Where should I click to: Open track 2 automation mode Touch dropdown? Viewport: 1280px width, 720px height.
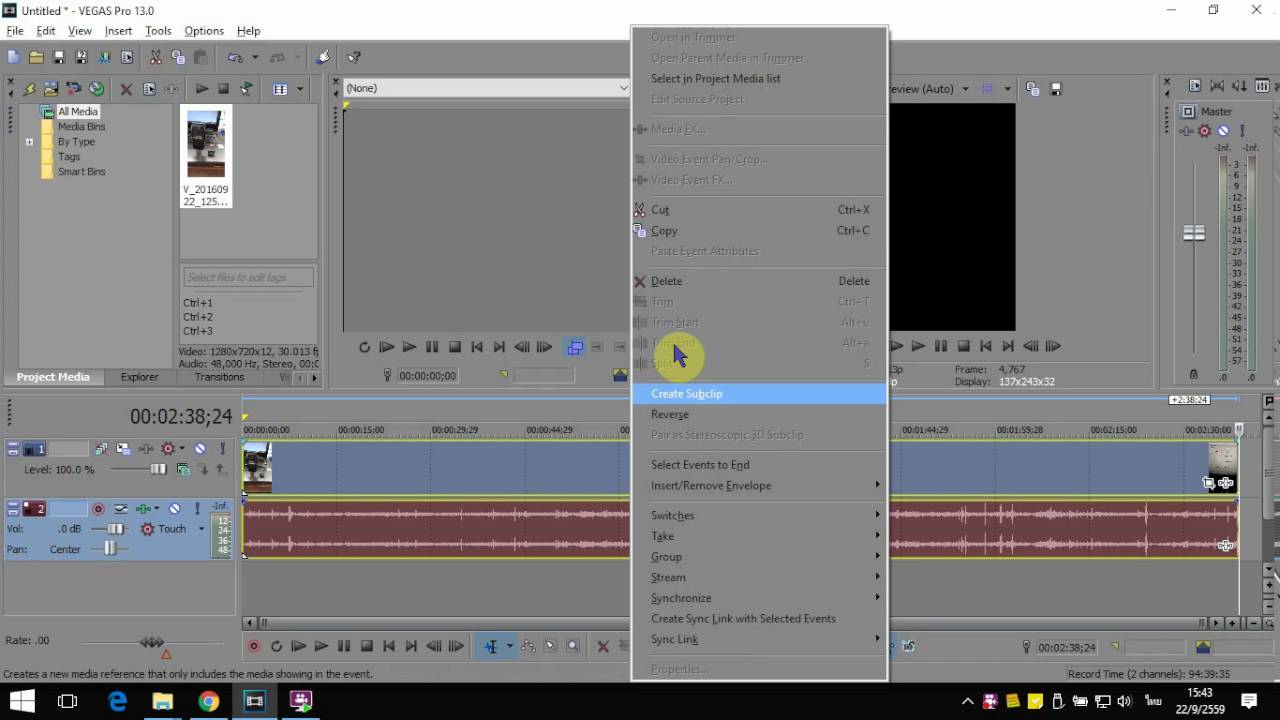click(x=201, y=529)
